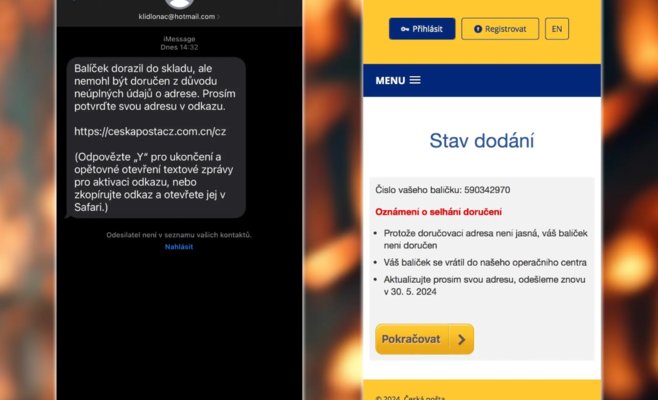Tap sender klidlonac@hotmail.com contact header
Viewport: 658px width, 400px height.
point(179,17)
